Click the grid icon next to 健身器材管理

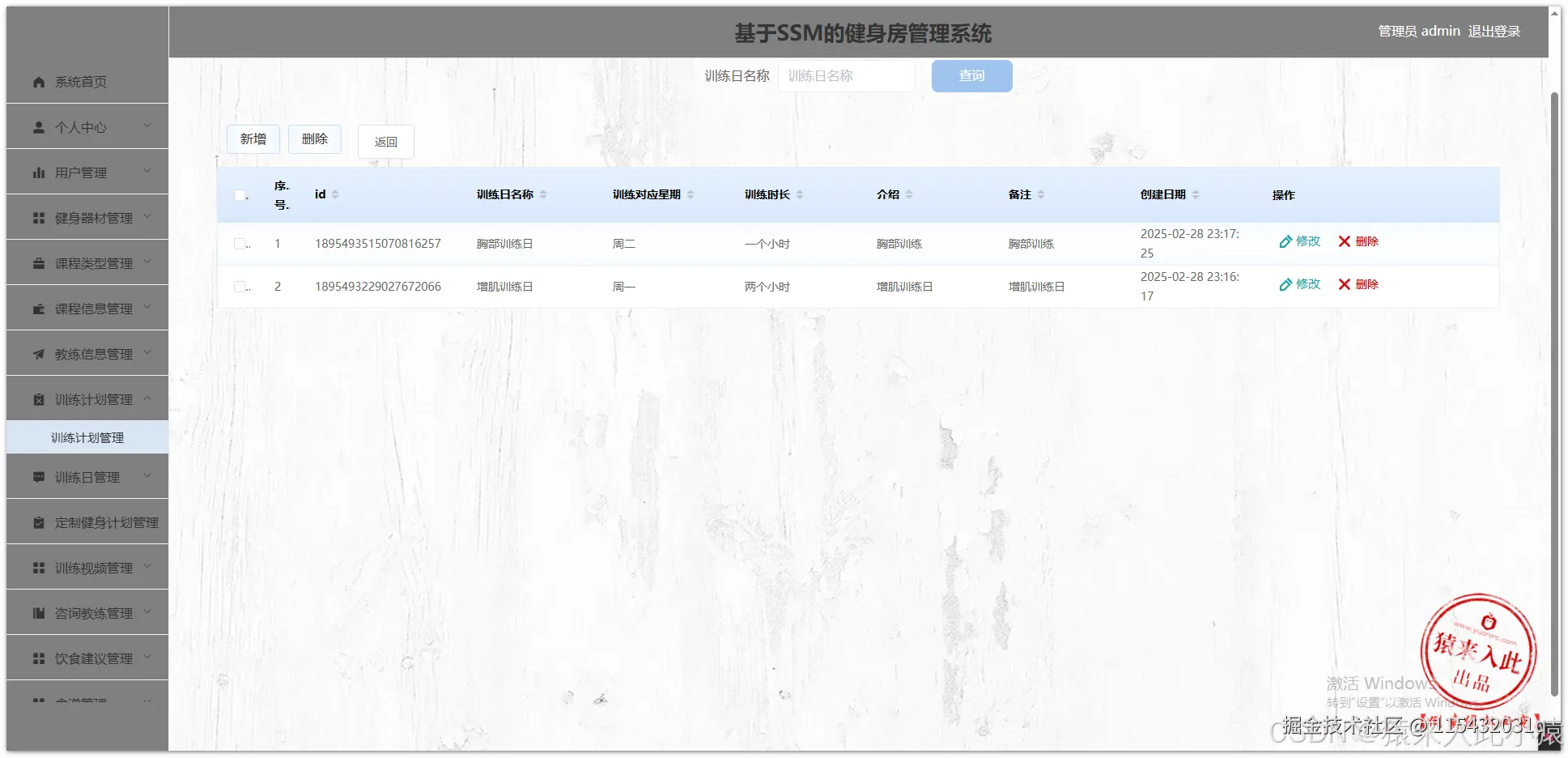pyautogui.click(x=37, y=217)
